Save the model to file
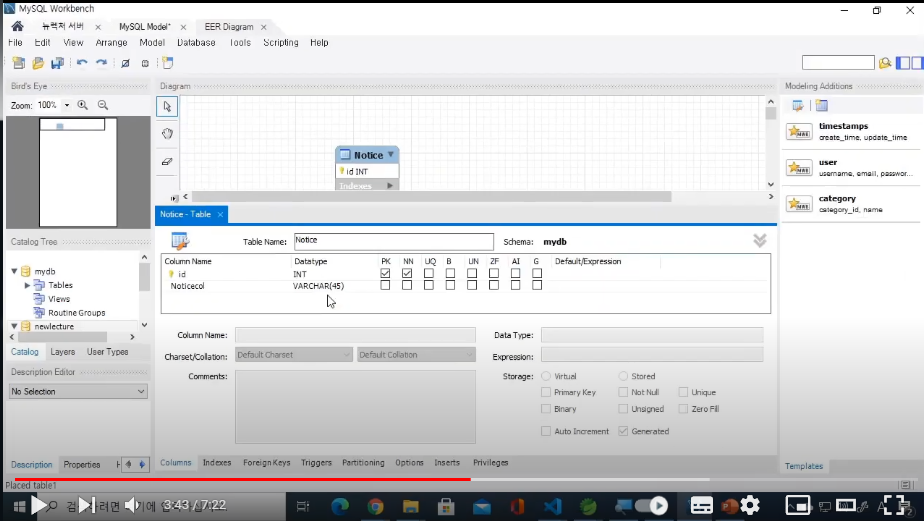The width and height of the screenshot is (924, 521). click(x=57, y=63)
